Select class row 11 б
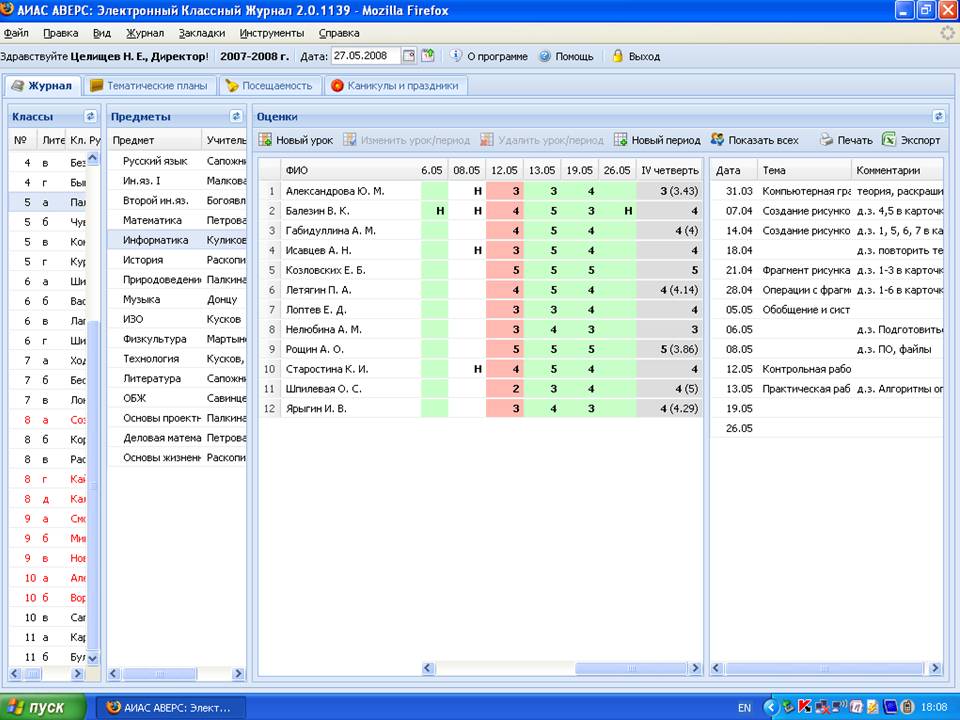The height and width of the screenshot is (720, 960). [47, 656]
